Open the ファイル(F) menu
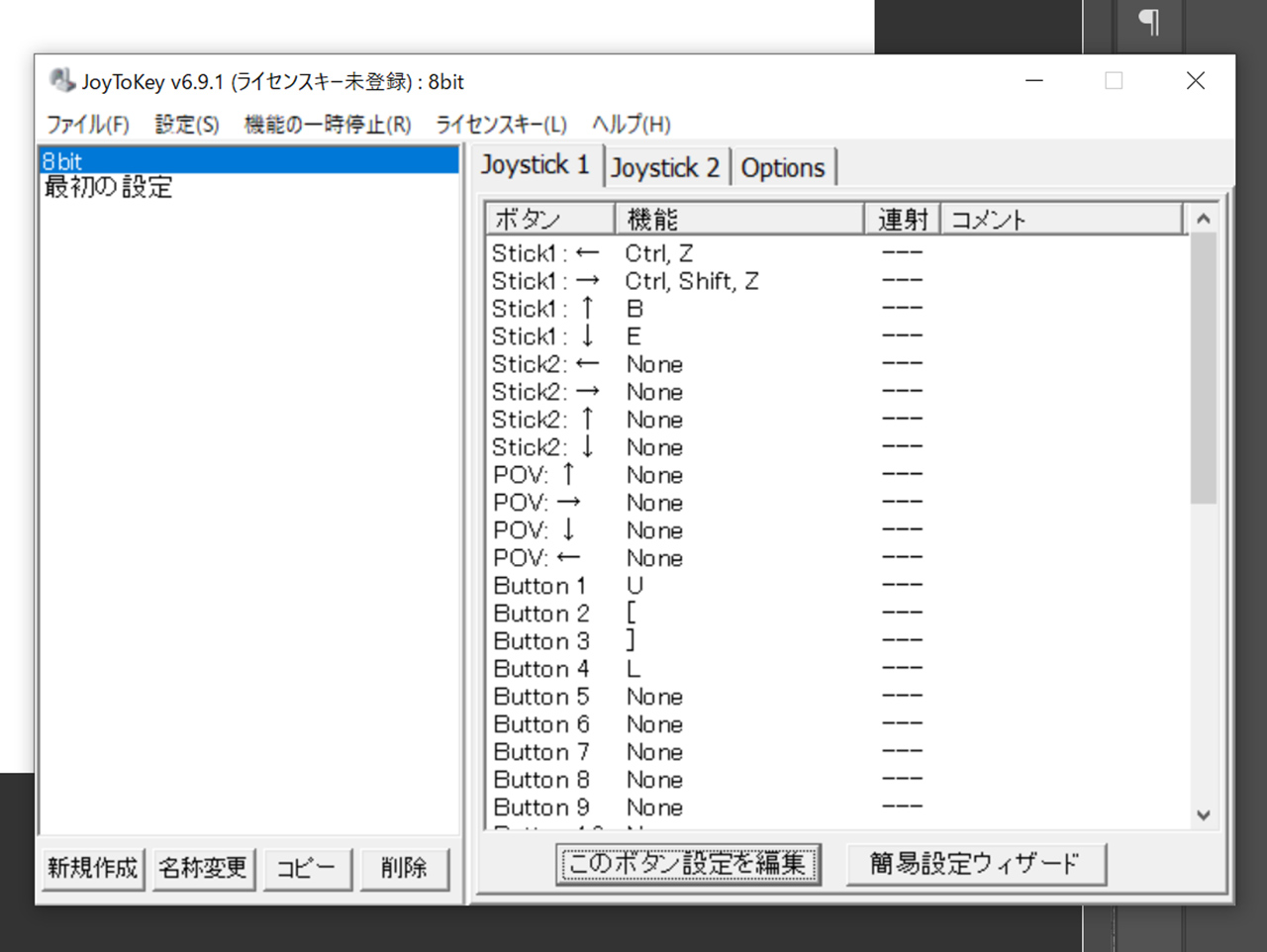Image resolution: width=1267 pixels, height=952 pixels. (87, 125)
